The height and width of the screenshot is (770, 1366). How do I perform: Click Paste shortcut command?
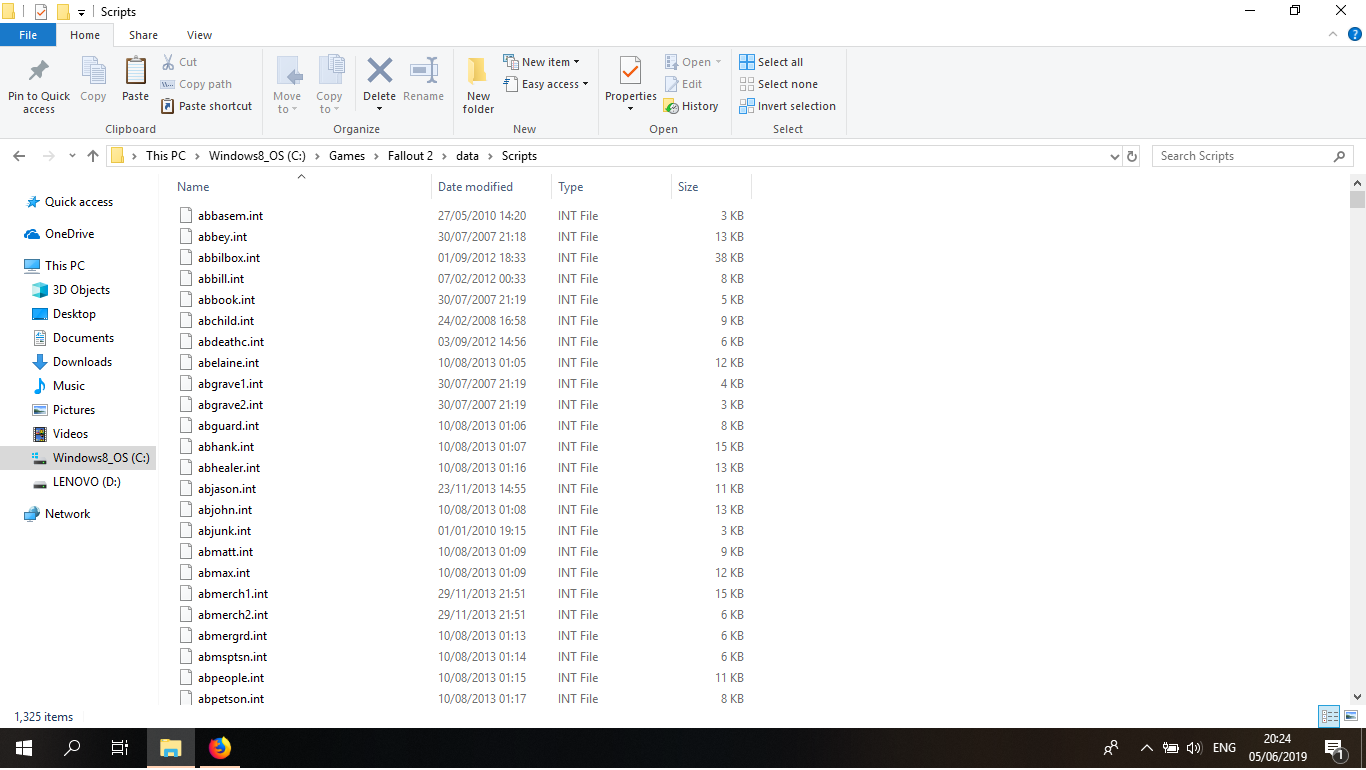(x=207, y=106)
